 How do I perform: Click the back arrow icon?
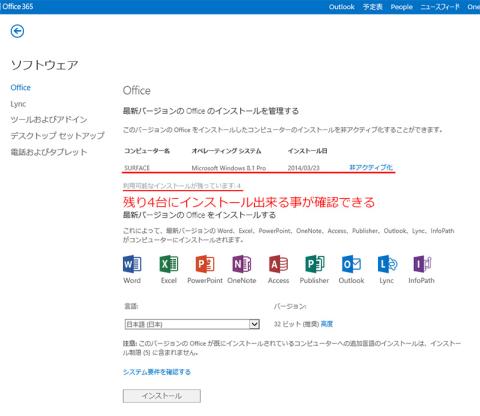click(x=17, y=31)
